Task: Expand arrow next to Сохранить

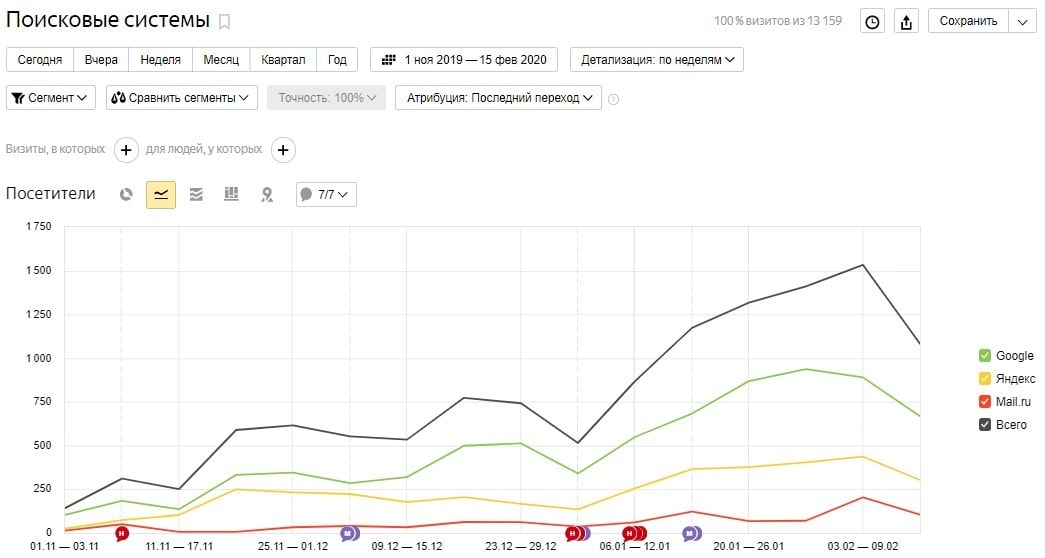Action: click(x=1023, y=21)
